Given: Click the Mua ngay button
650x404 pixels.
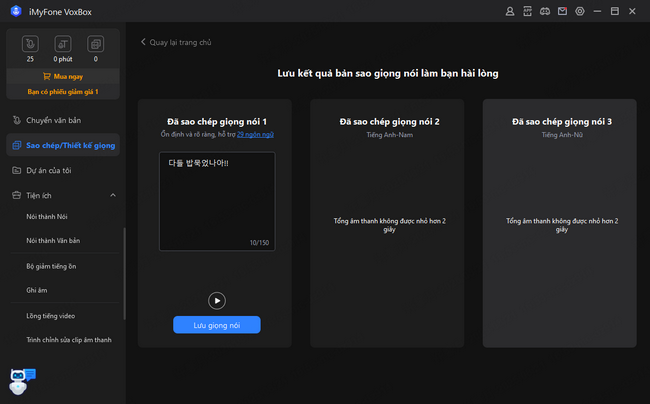Looking at the screenshot, I should pyautogui.click(x=63, y=76).
